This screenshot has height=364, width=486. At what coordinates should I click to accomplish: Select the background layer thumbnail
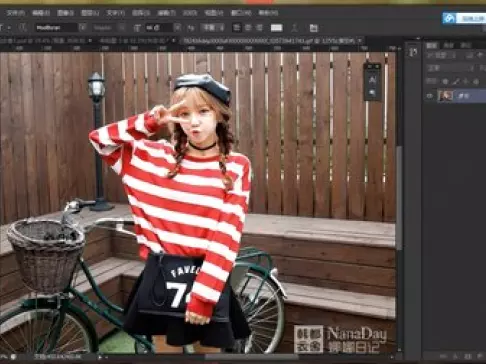point(445,96)
